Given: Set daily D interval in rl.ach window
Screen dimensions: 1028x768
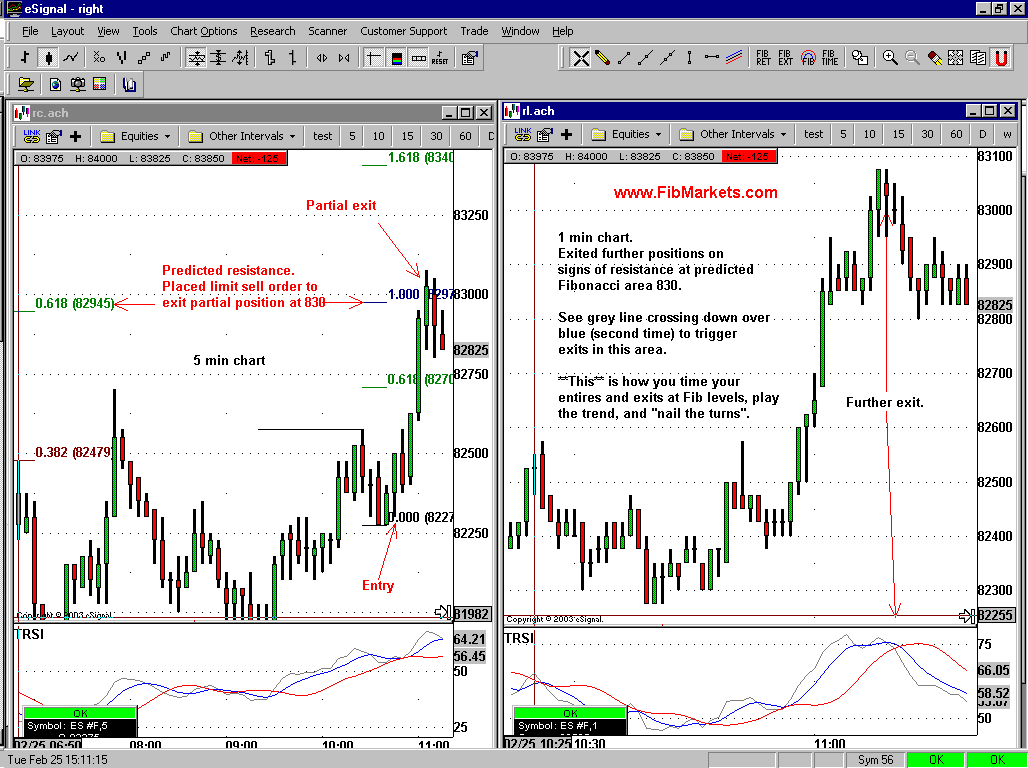Looking at the screenshot, I should coord(982,134).
